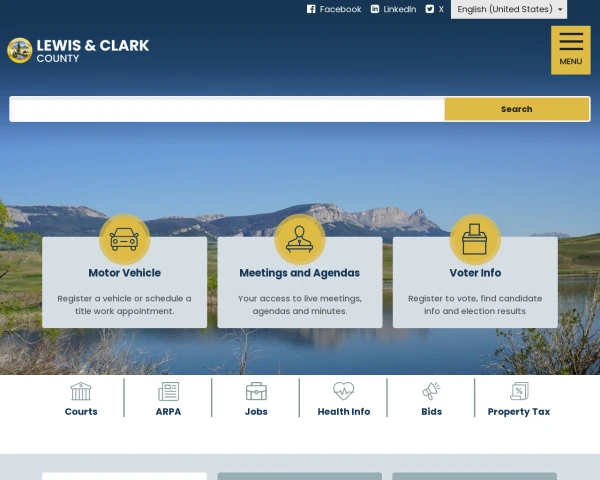600x480 pixels.
Task: Open the ARPA newspaper icon
Action: [x=168, y=391]
